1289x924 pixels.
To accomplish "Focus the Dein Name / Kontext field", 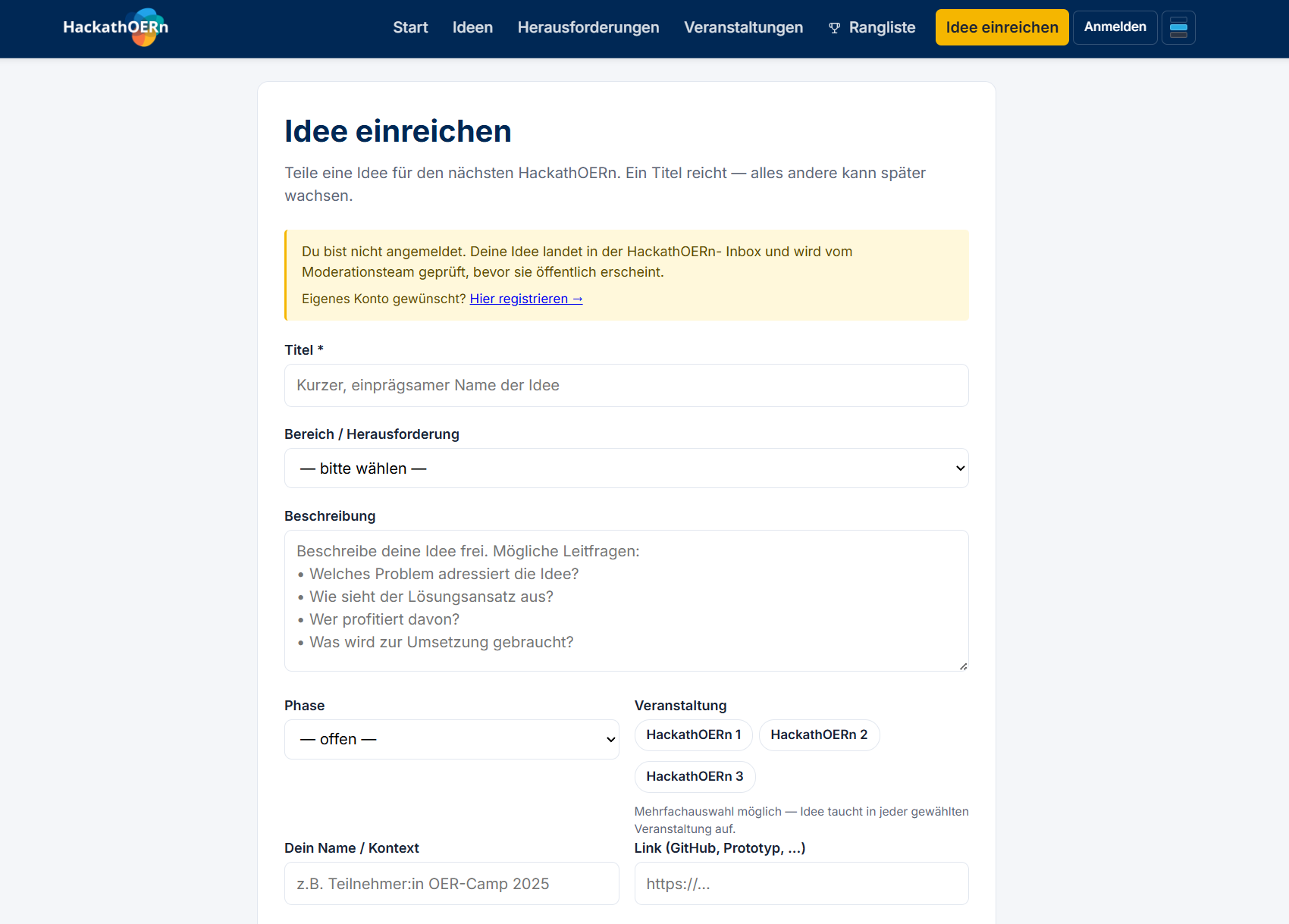I will pyautogui.click(x=452, y=884).
